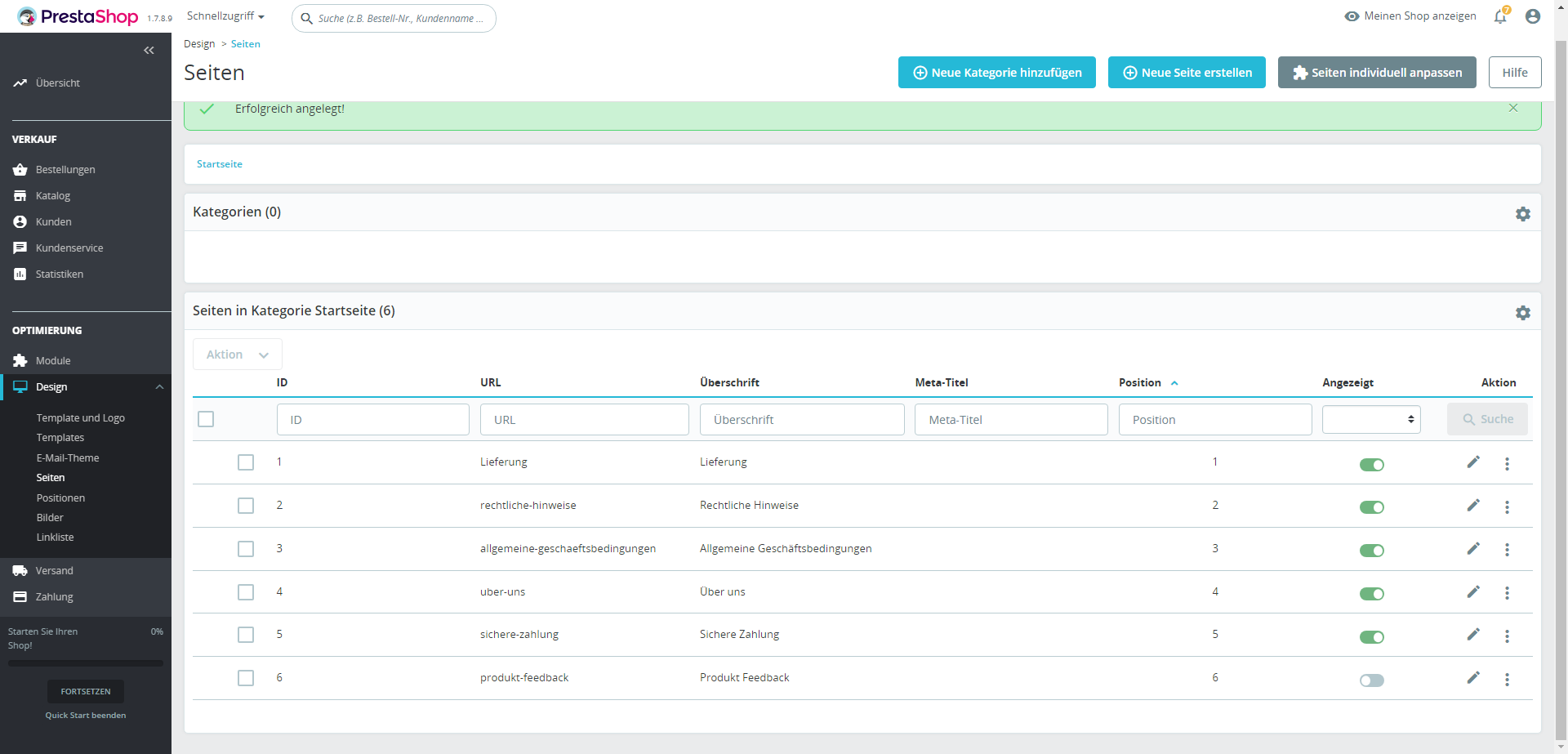Viewport: 1568px width, 754px height.
Task: Open Seiten in Kategorie Startseite settings gear
Action: pyautogui.click(x=1523, y=313)
